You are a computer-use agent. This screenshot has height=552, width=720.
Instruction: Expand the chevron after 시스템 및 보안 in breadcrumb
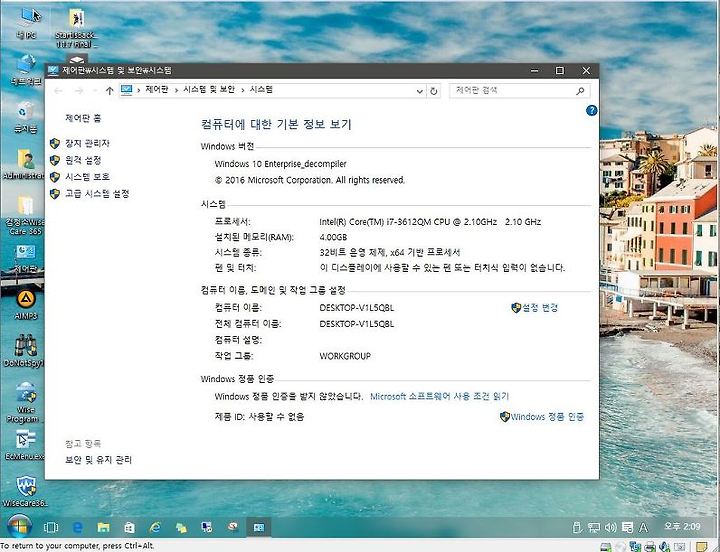pos(242,90)
